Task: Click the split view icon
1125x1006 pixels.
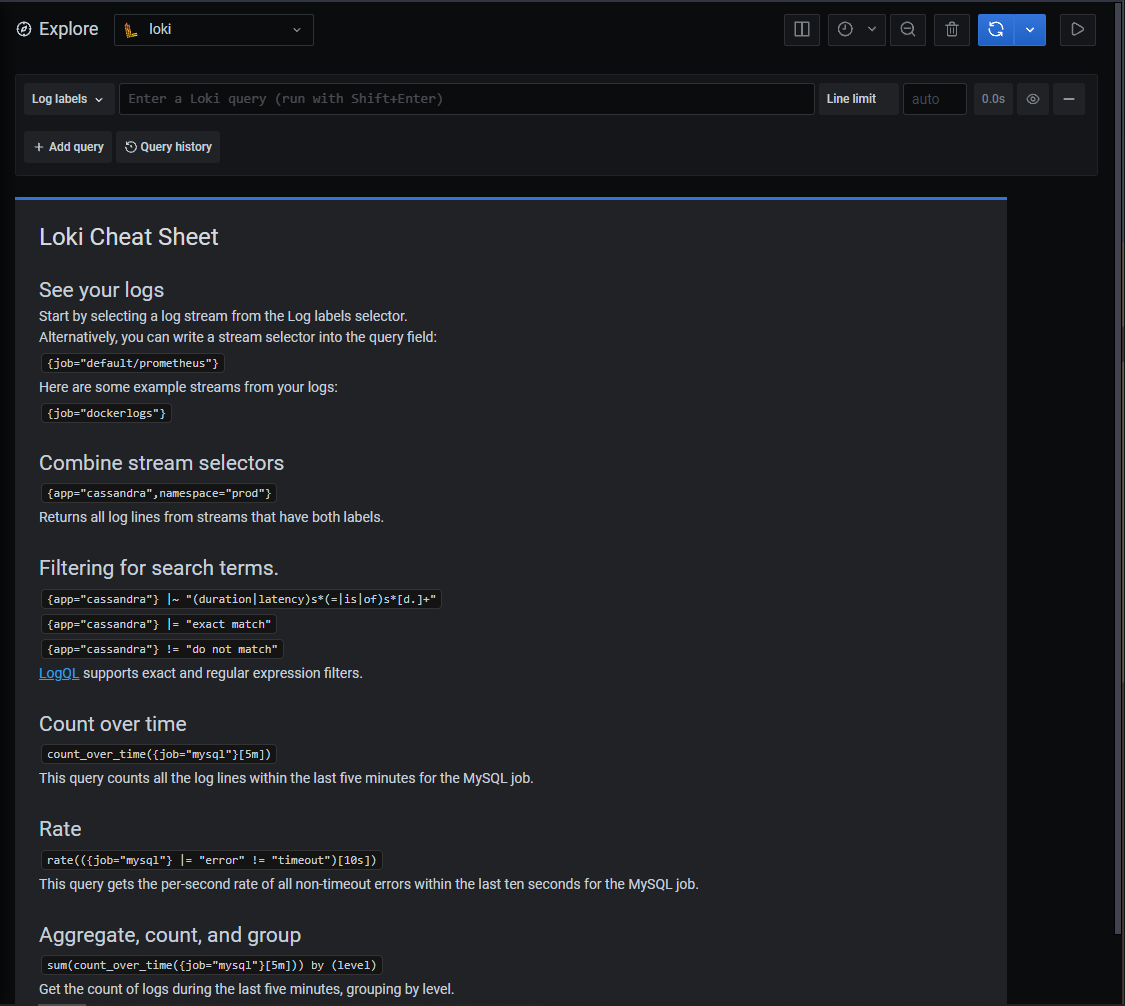Action: (x=801, y=29)
